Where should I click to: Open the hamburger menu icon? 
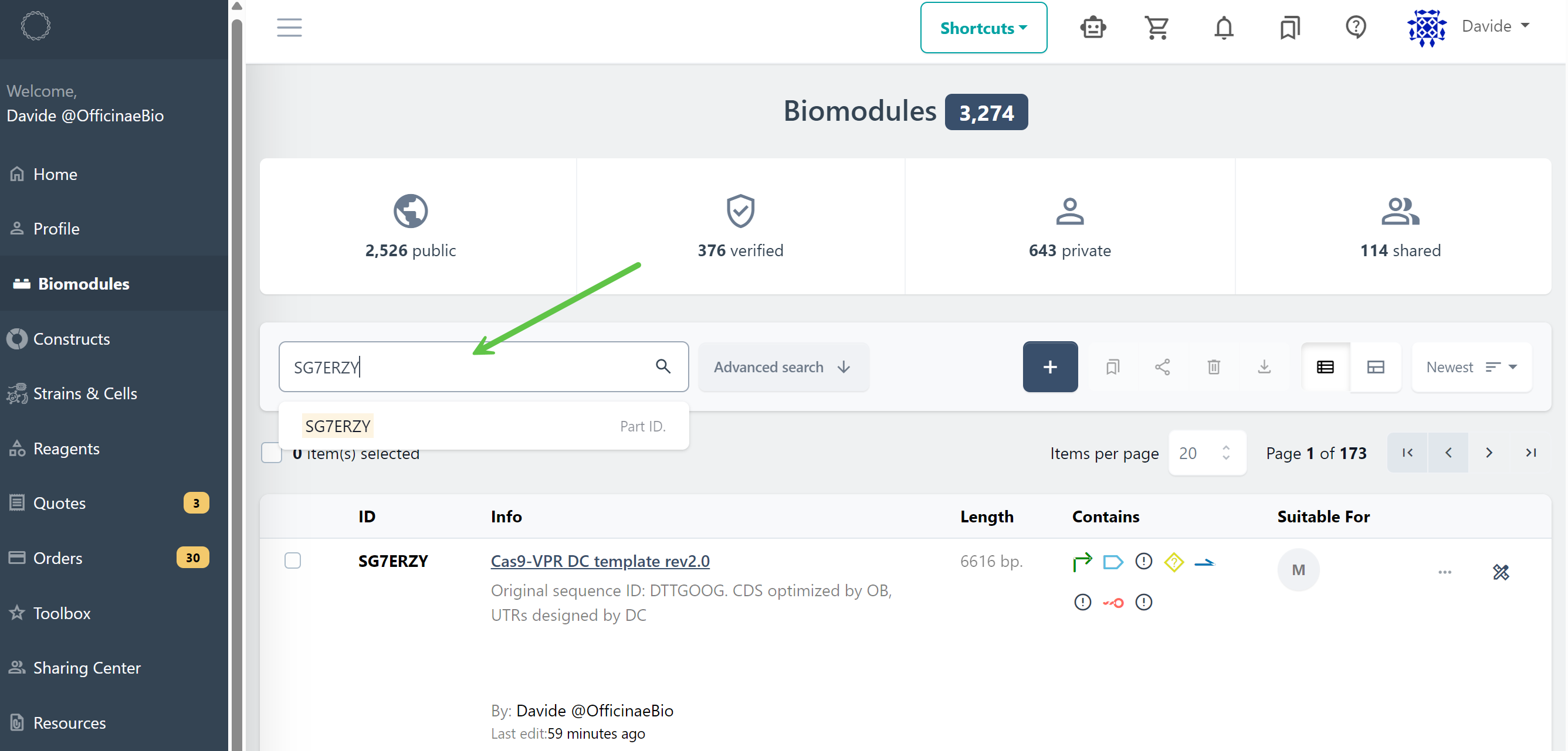point(289,28)
